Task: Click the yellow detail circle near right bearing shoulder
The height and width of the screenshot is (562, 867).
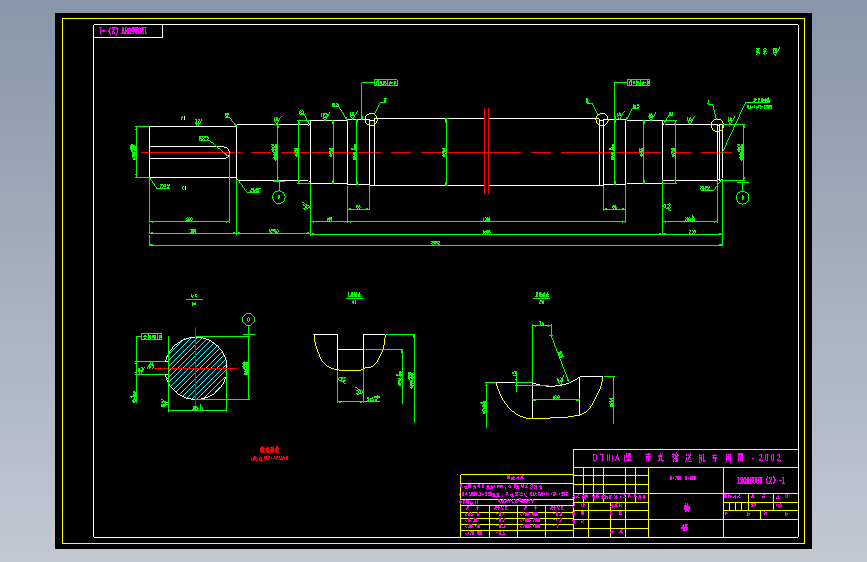Action: click(x=602, y=119)
